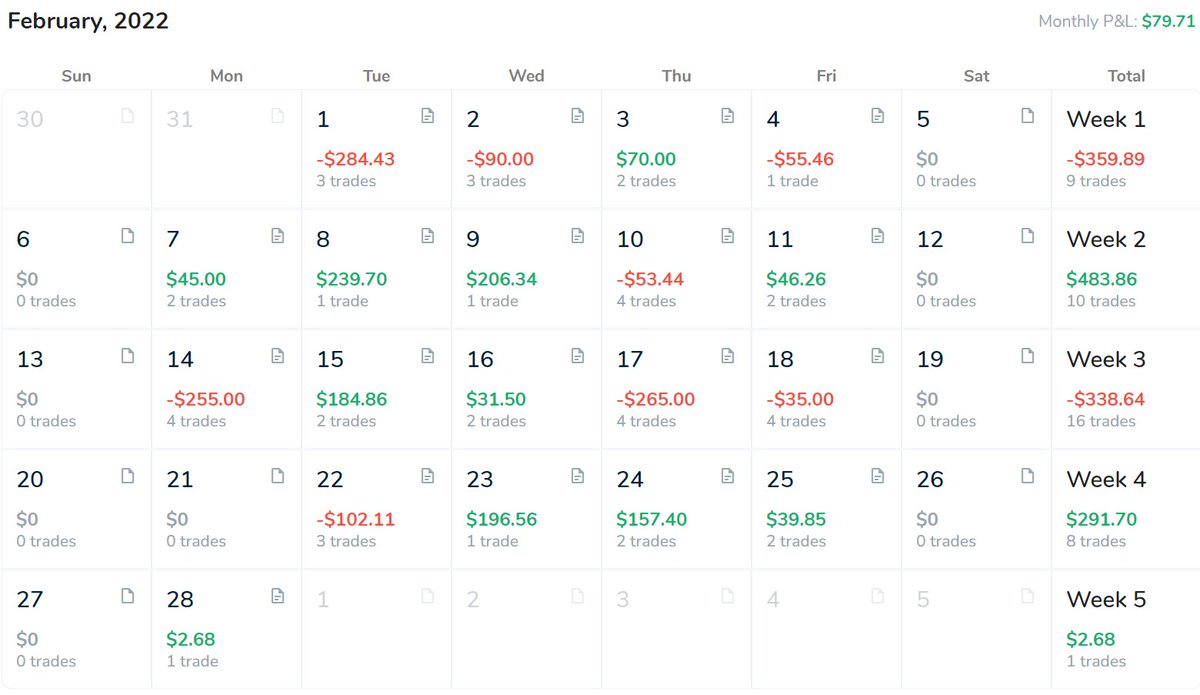Open the empty note icon on February 13
Viewport: 1200px width, 695px height.
(x=127, y=356)
